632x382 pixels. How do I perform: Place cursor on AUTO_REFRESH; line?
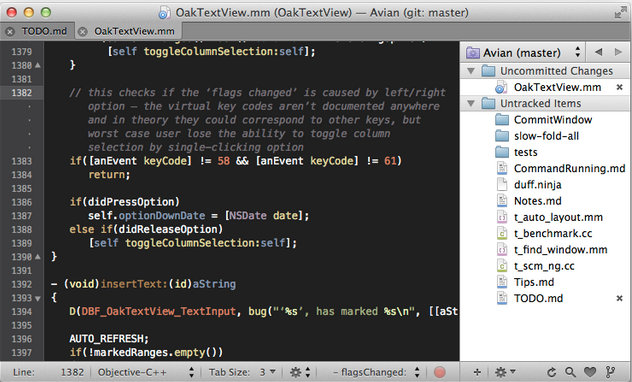(x=109, y=338)
